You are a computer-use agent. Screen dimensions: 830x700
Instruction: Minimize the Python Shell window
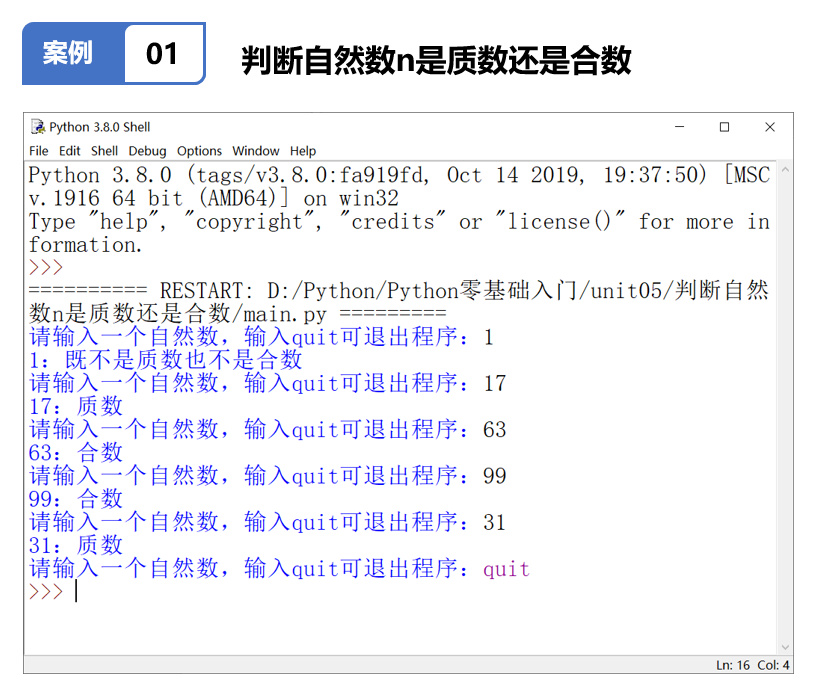680,127
